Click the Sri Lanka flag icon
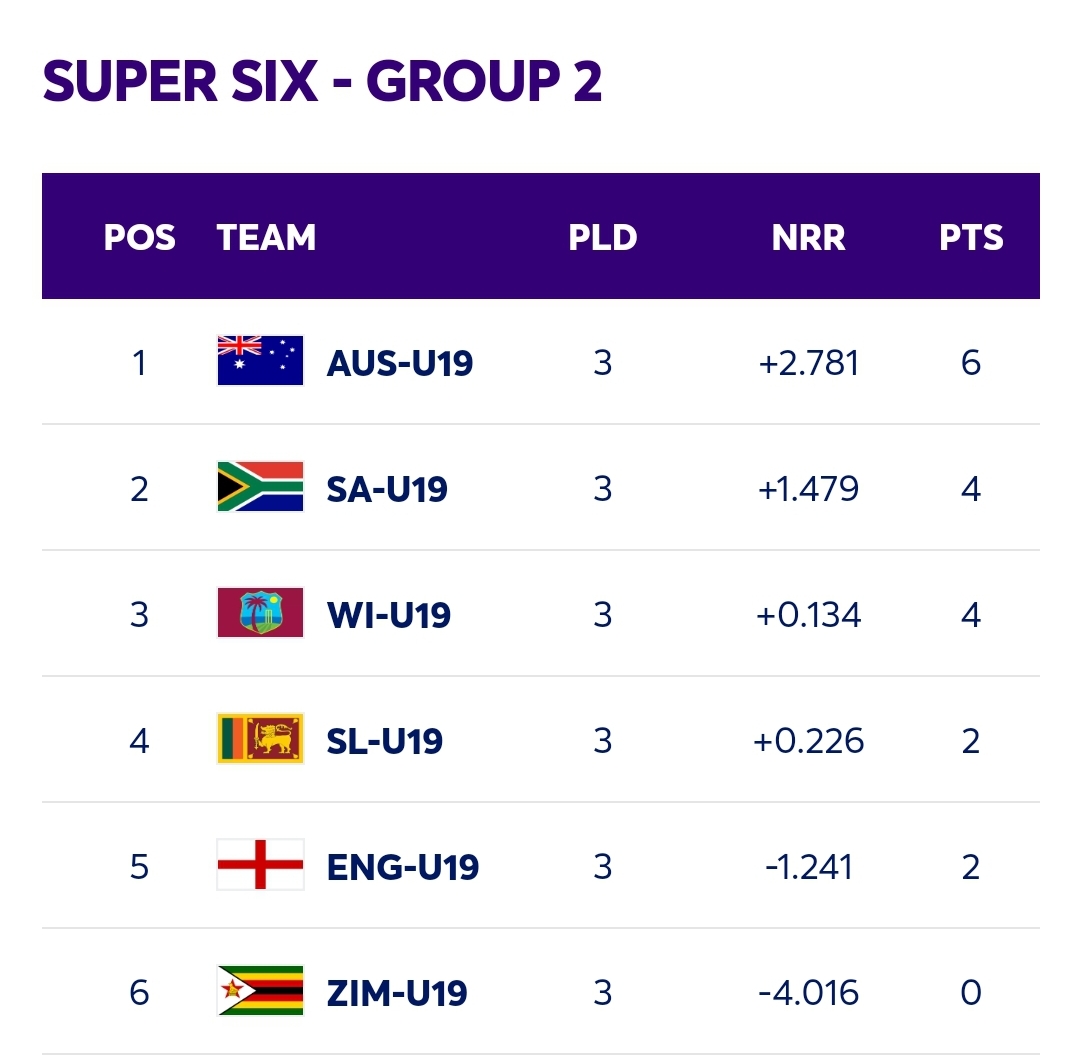Viewport: 1080px width, 1056px height. pyautogui.click(x=260, y=738)
